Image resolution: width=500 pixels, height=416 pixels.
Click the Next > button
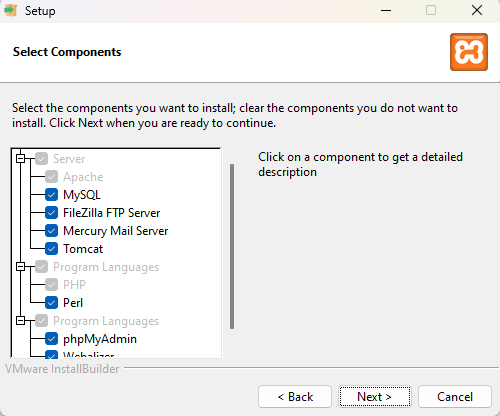(375, 397)
